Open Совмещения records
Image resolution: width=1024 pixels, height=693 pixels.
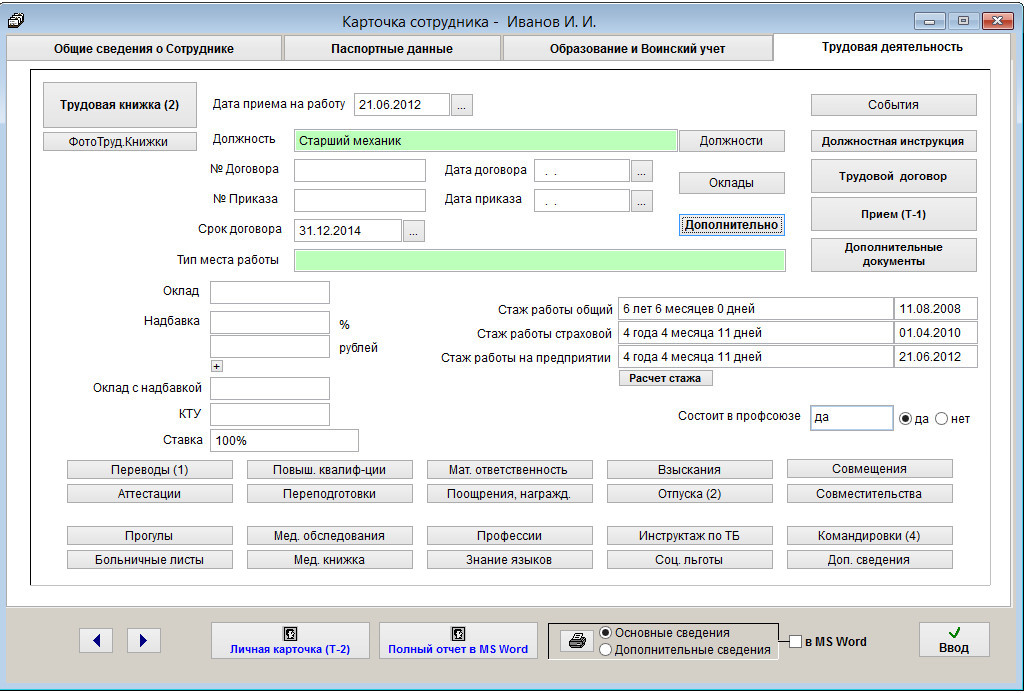click(869, 469)
